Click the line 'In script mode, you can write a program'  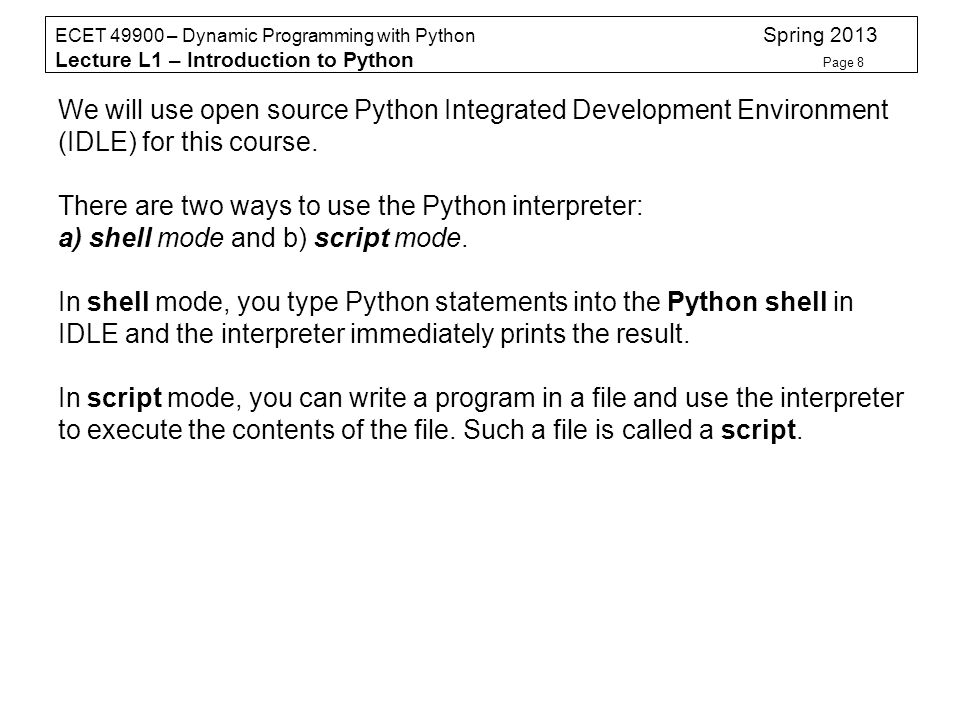coord(481,399)
